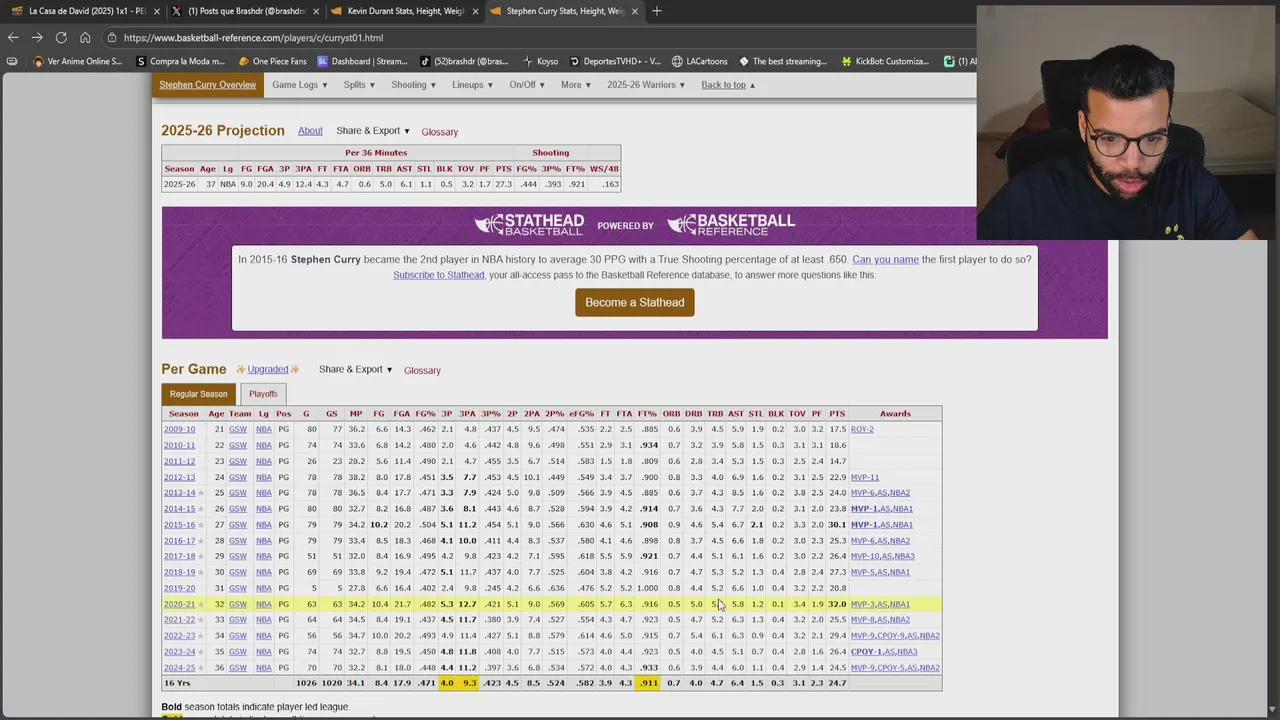Click NBA league link in 2011-12 row
This screenshot has height=720, width=1280.
(x=263, y=461)
